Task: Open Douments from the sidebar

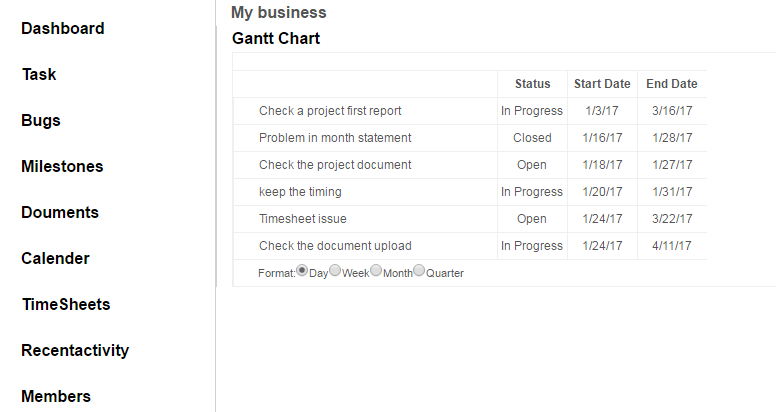Action: point(60,212)
